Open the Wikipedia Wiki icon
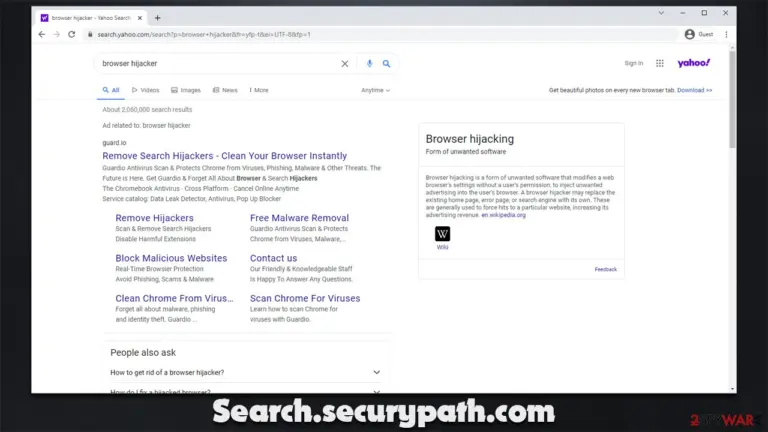This screenshot has width=768, height=432. coord(442,234)
